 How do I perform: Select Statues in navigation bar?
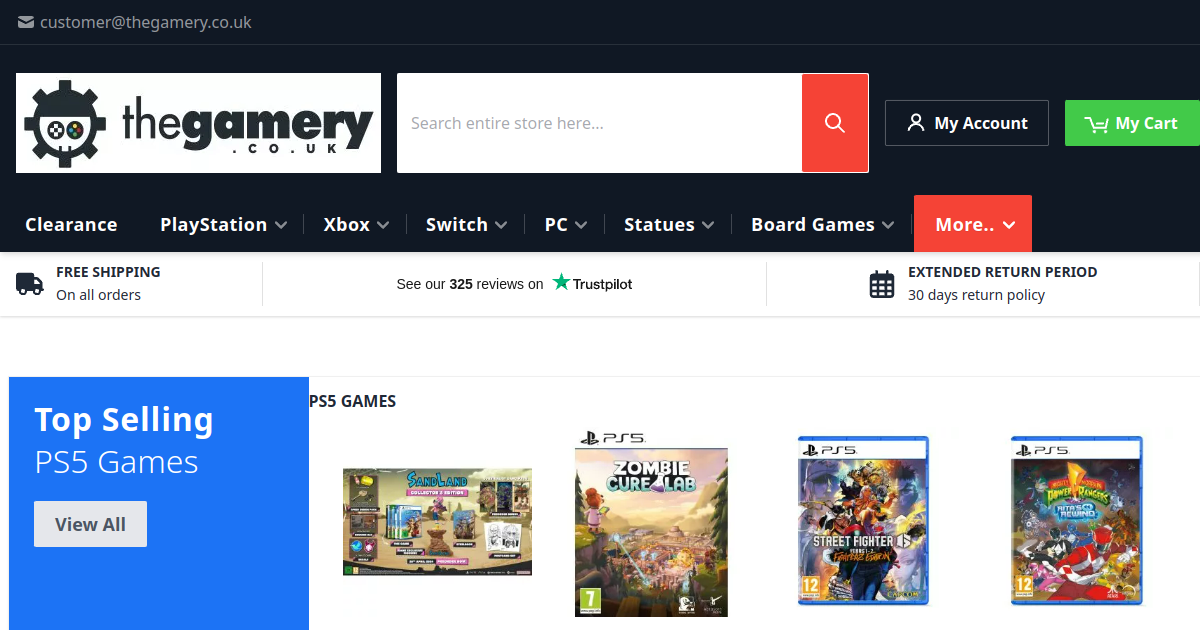point(659,224)
